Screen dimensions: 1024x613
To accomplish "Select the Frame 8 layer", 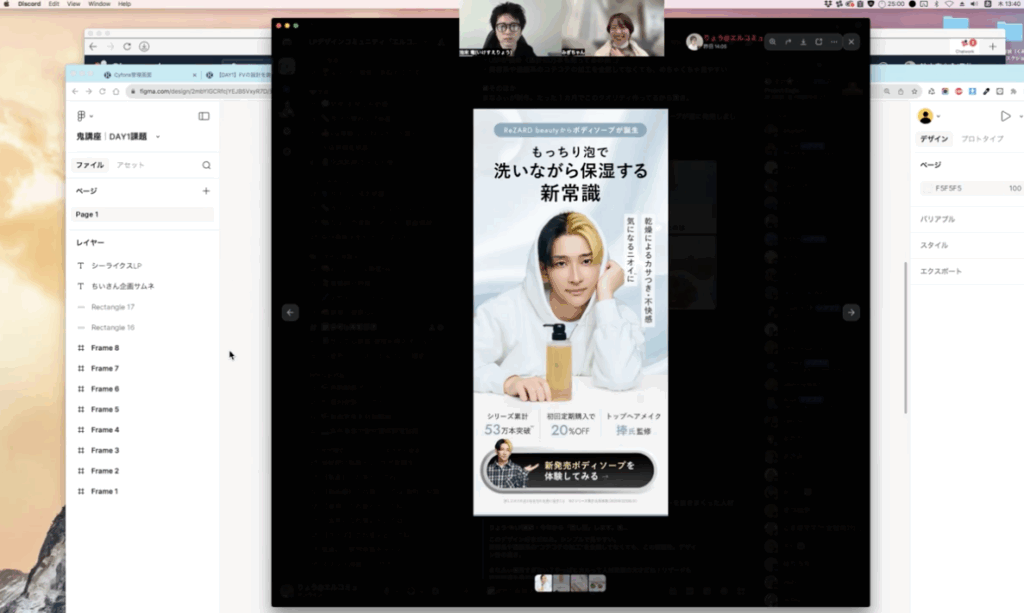I will coord(104,348).
